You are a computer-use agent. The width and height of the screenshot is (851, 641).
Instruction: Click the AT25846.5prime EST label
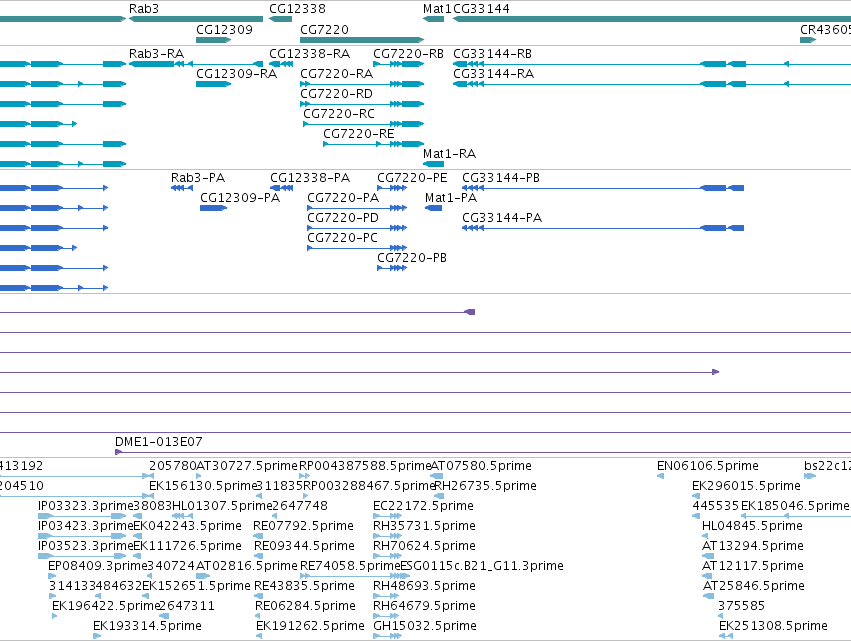pos(754,586)
